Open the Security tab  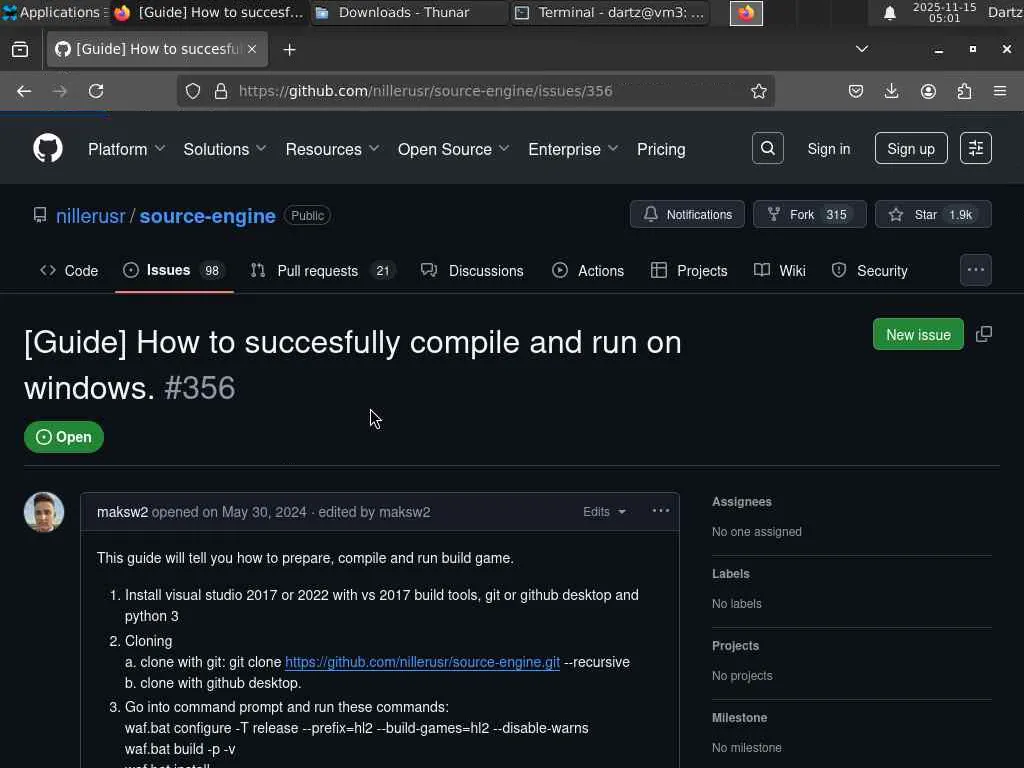(x=870, y=270)
